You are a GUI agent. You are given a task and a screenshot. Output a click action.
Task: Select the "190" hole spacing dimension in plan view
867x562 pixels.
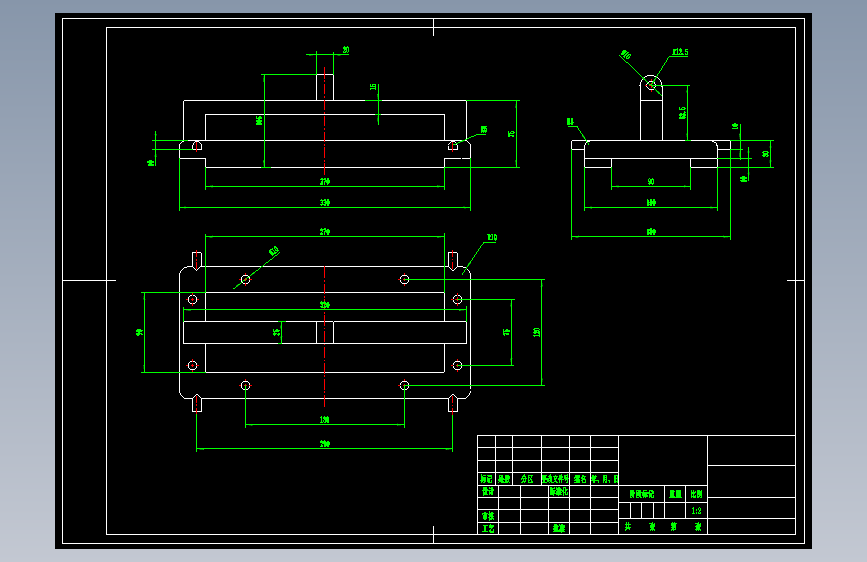(325, 419)
